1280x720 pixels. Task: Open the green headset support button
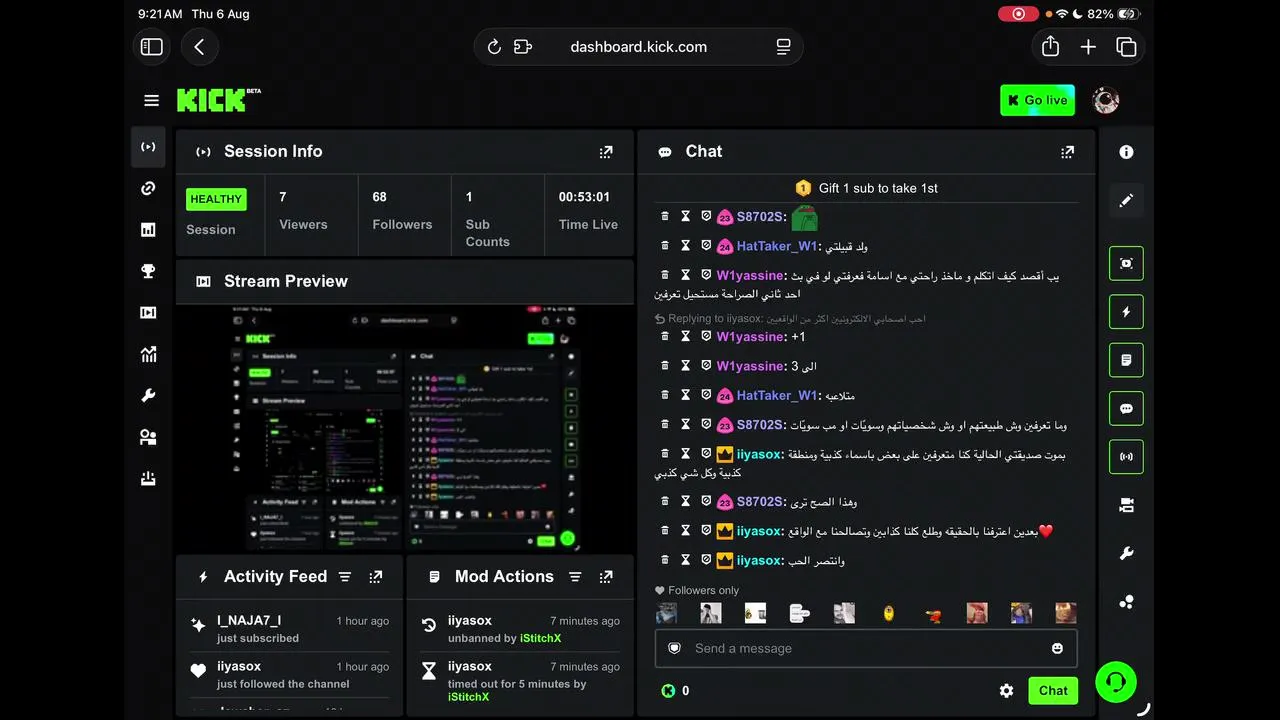coord(1115,682)
